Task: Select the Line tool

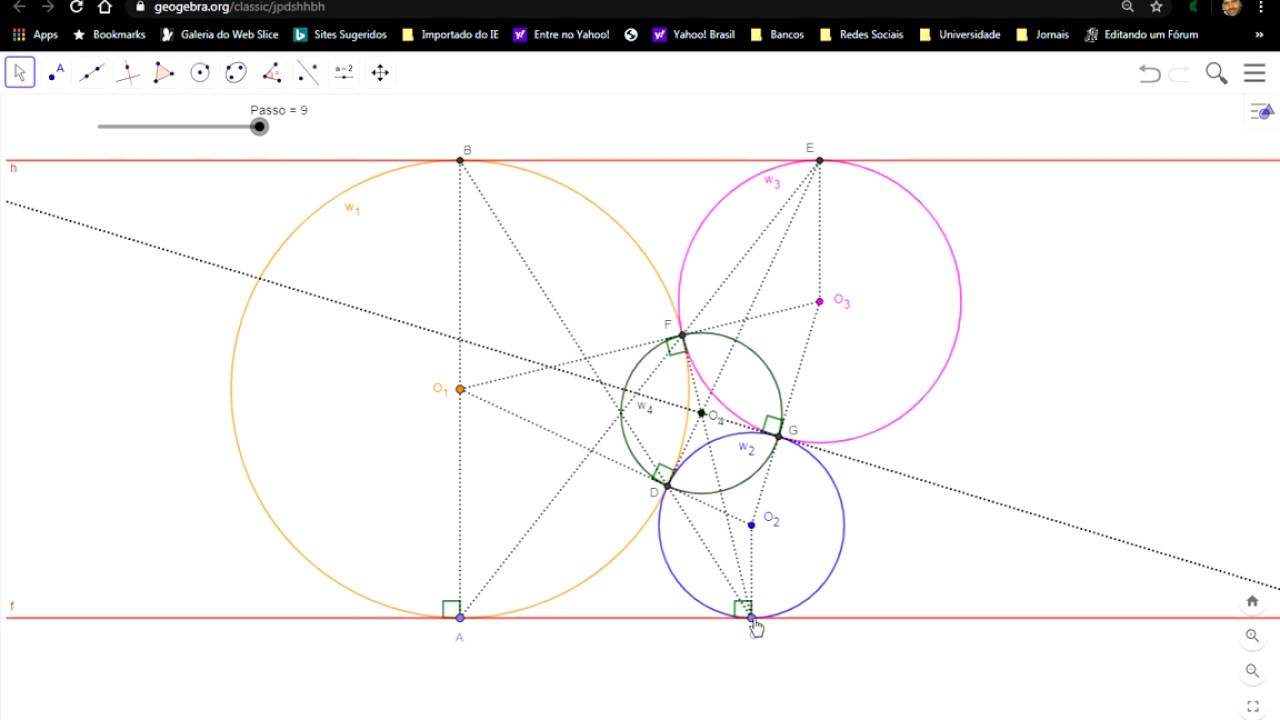Action: [x=92, y=72]
